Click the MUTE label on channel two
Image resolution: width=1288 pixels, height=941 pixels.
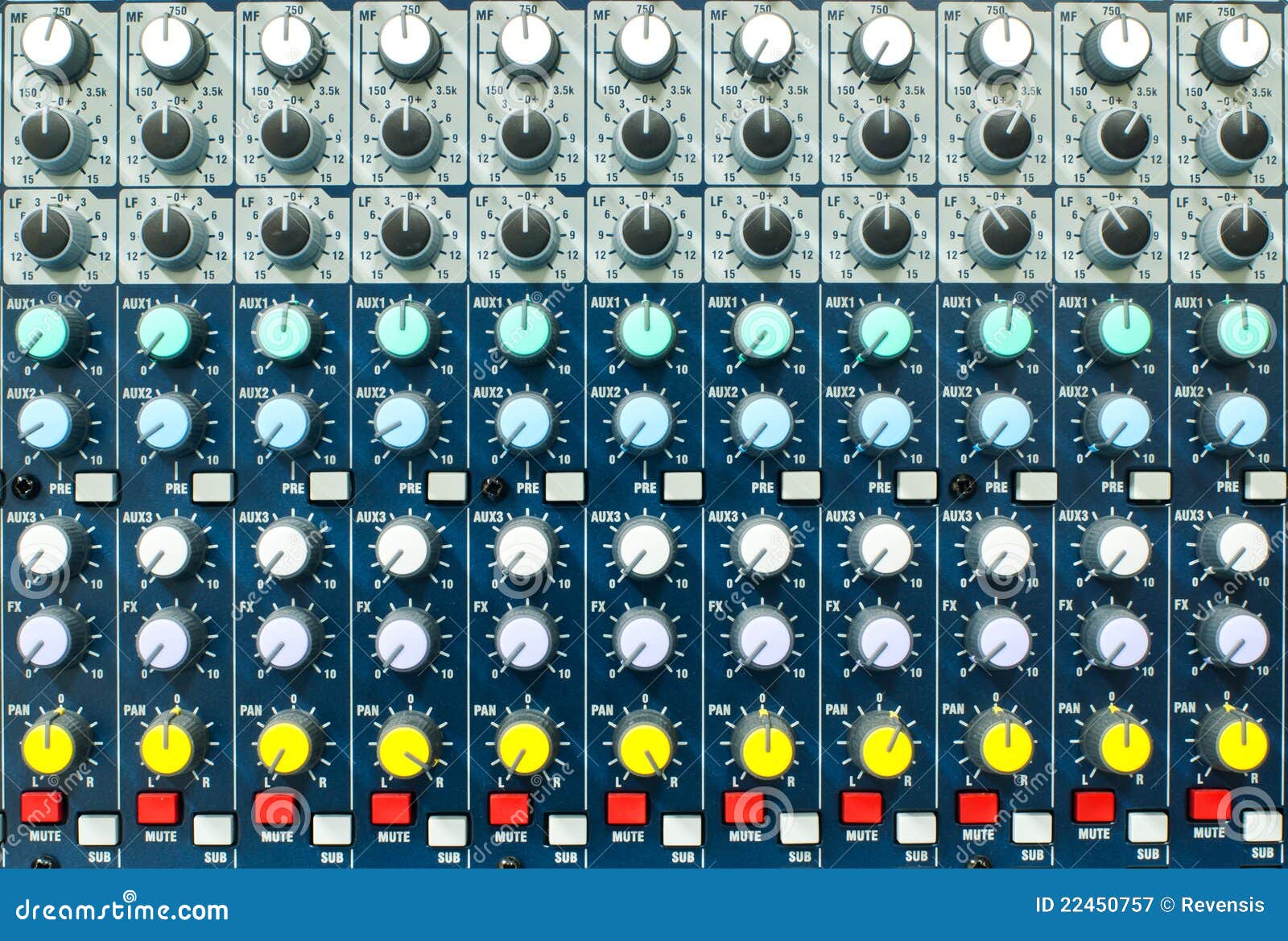click(163, 835)
